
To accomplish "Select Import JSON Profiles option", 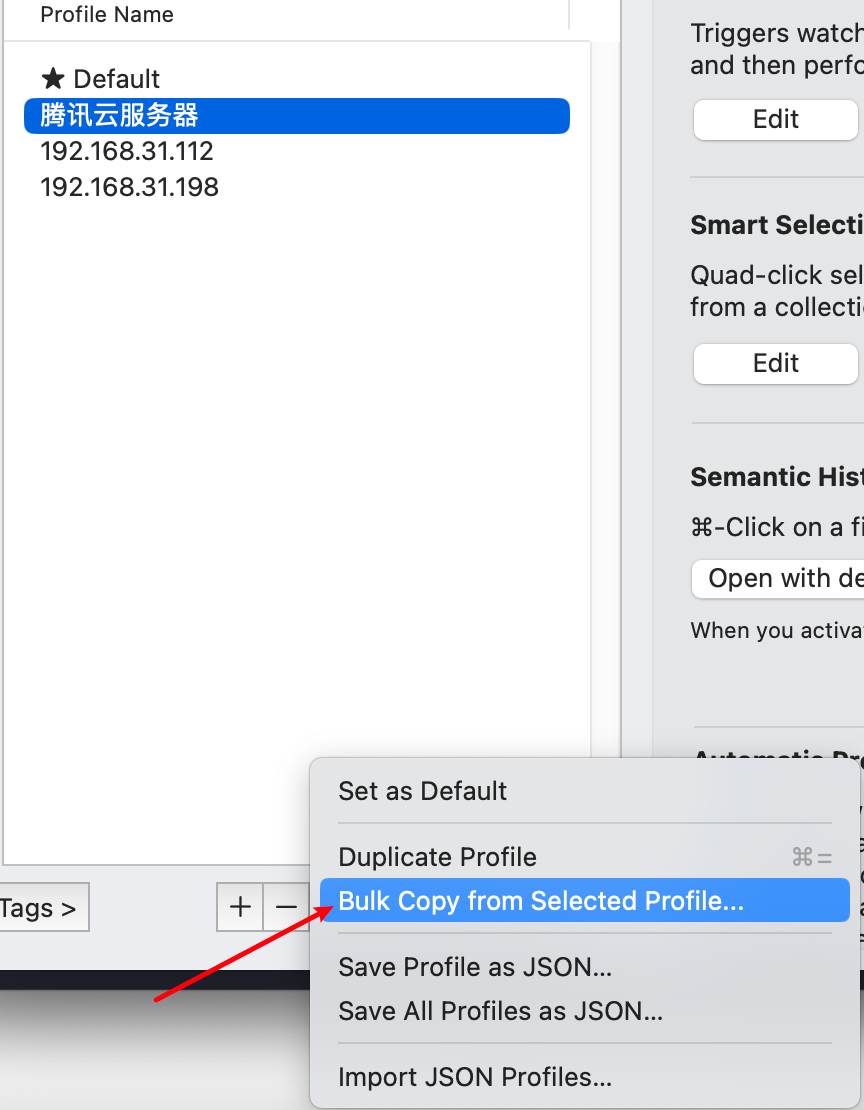I will point(475,1077).
